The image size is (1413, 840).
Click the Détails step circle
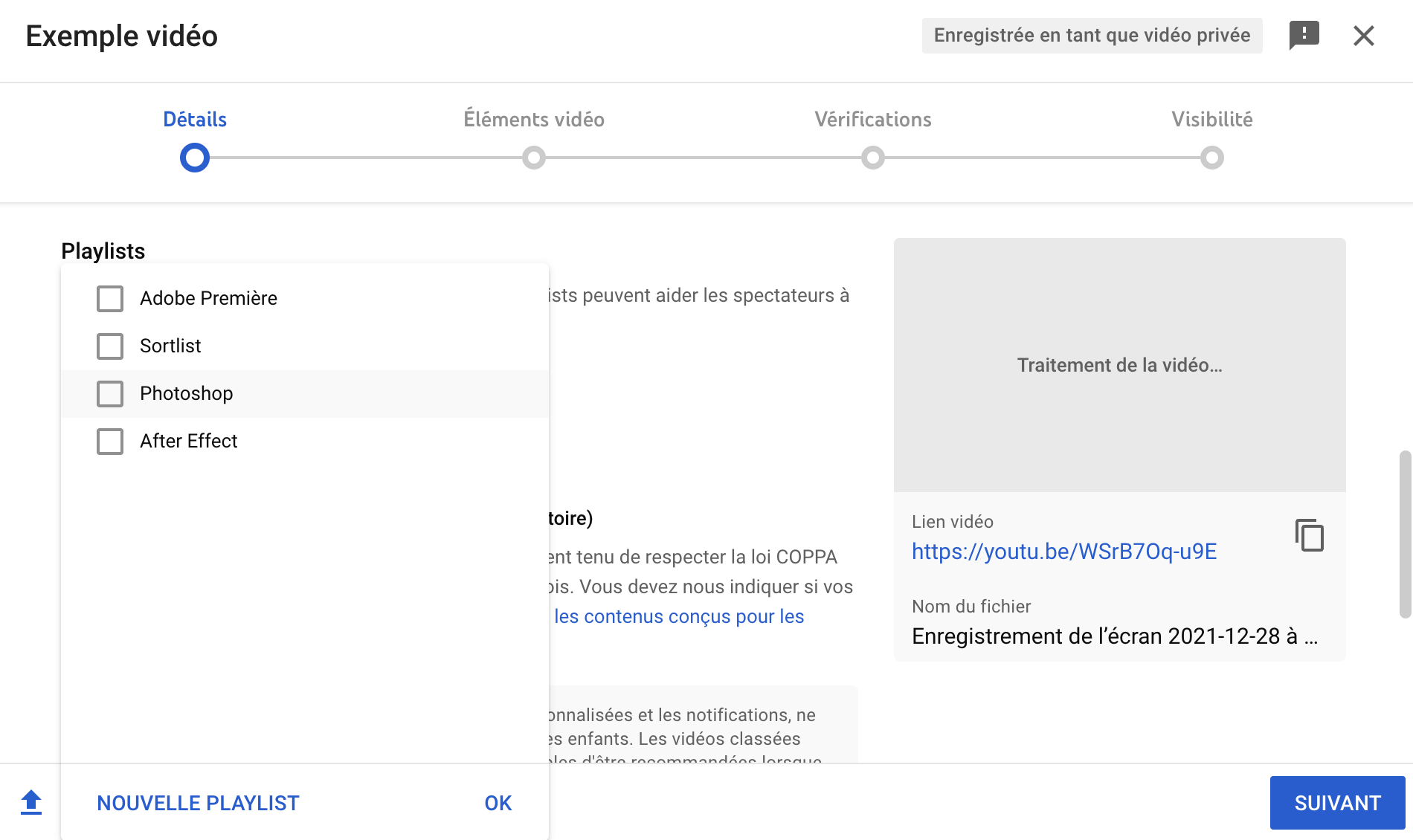point(195,158)
